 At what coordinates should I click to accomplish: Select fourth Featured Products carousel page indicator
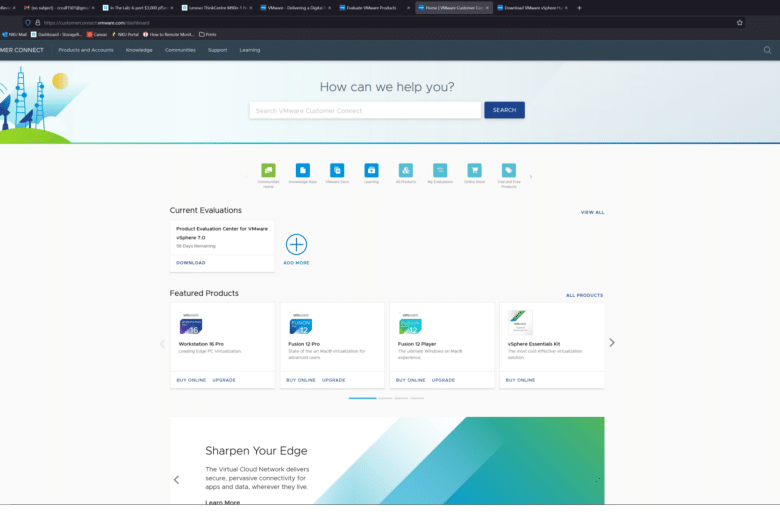(x=417, y=398)
